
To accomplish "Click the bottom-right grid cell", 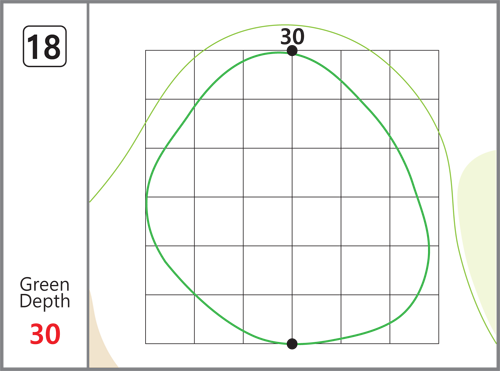I will [x=414, y=319].
